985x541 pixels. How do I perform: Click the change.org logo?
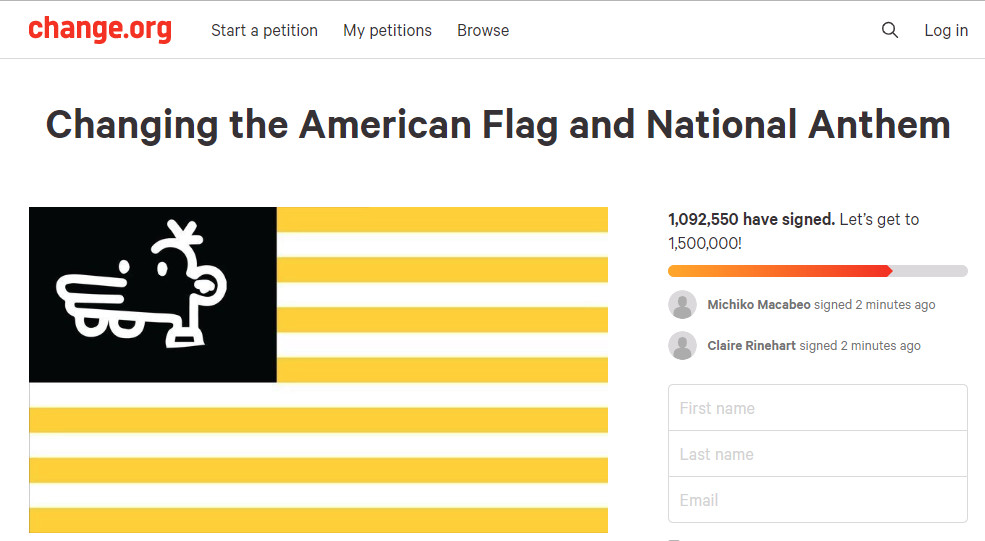(x=100, y=30)
